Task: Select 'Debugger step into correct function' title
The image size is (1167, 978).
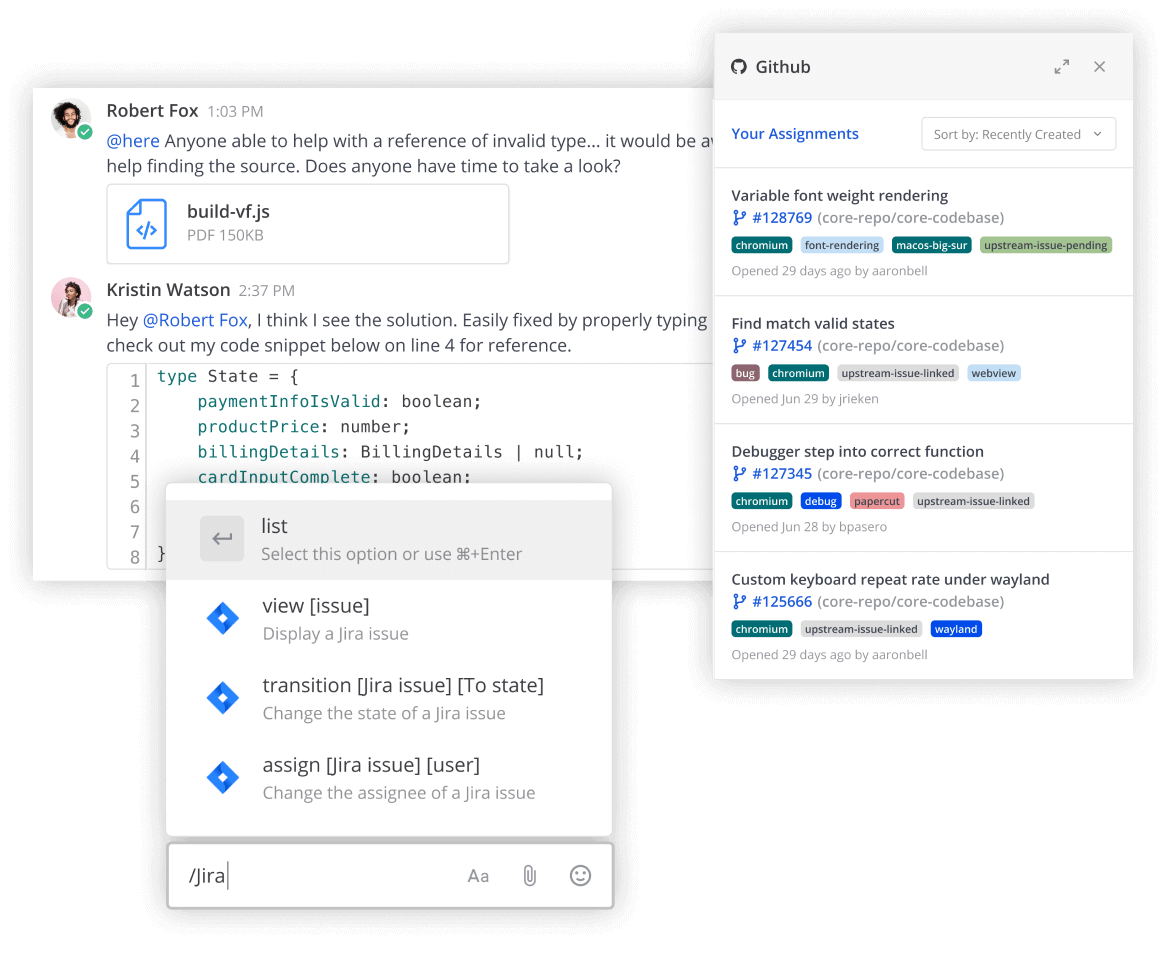Action: tap(857, 452)
